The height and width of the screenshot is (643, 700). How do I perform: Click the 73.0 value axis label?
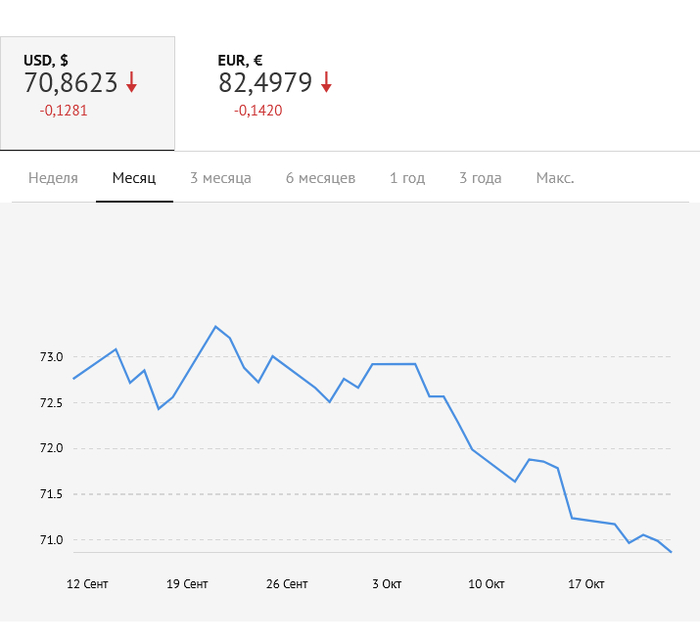[52, 357]
